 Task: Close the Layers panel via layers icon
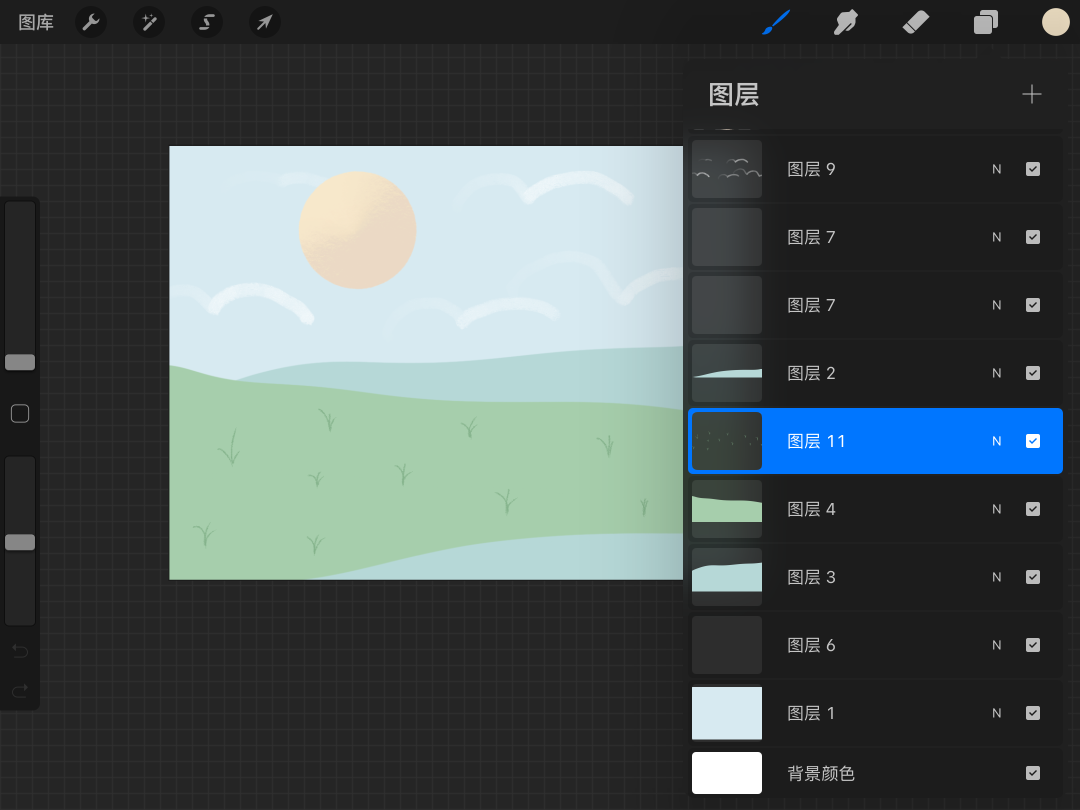tap(986, 22)
